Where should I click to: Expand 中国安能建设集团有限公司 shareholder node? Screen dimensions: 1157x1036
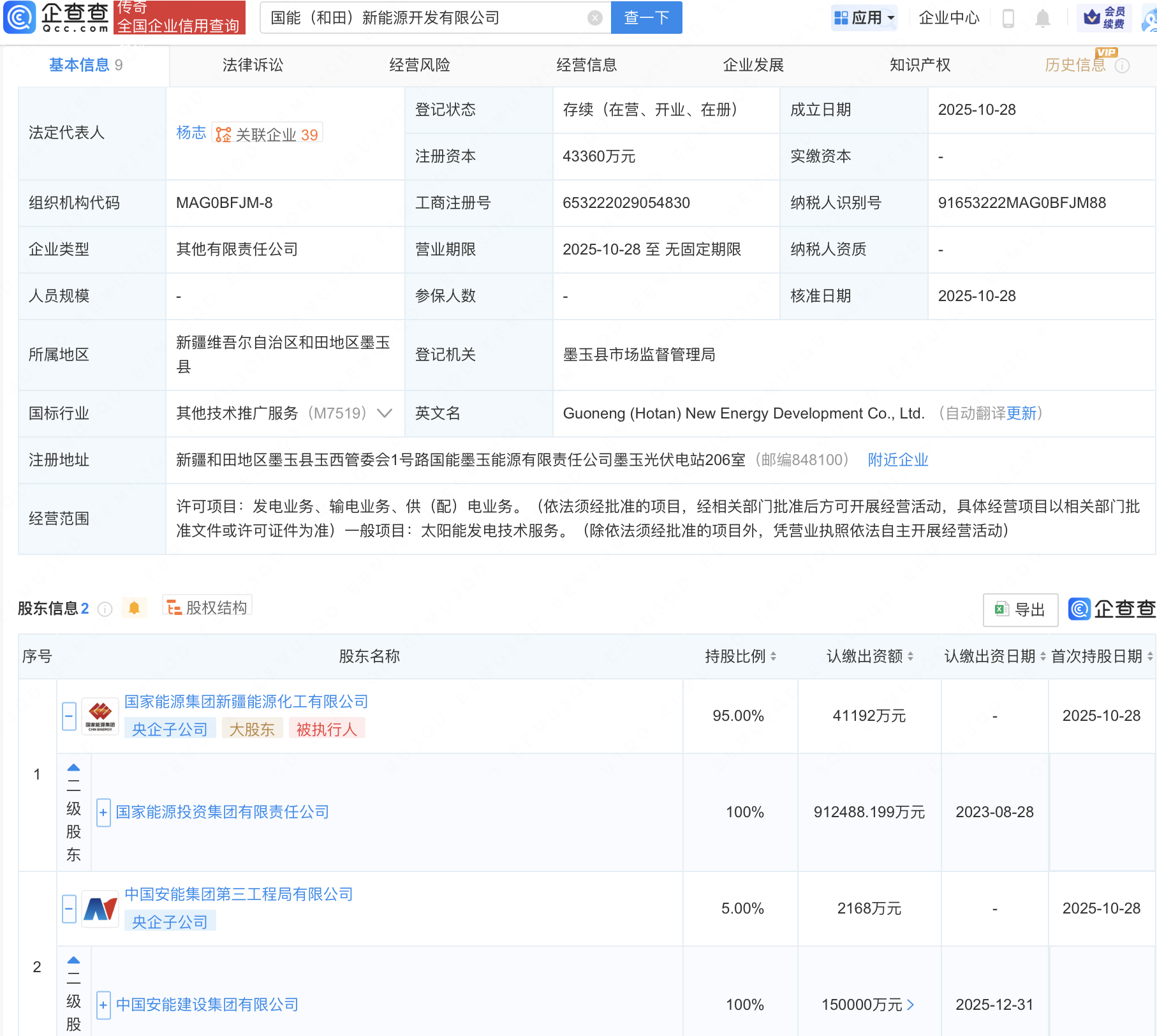point(103,1005)
